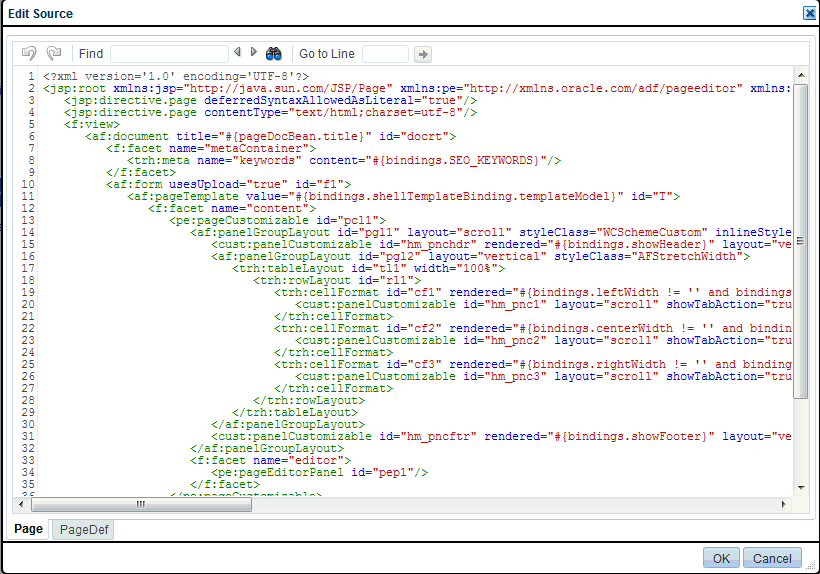The height and width of the screenshot is (574, 820).
Task: Click the vertical scrollbar thumb
Action: coord(801,241)
